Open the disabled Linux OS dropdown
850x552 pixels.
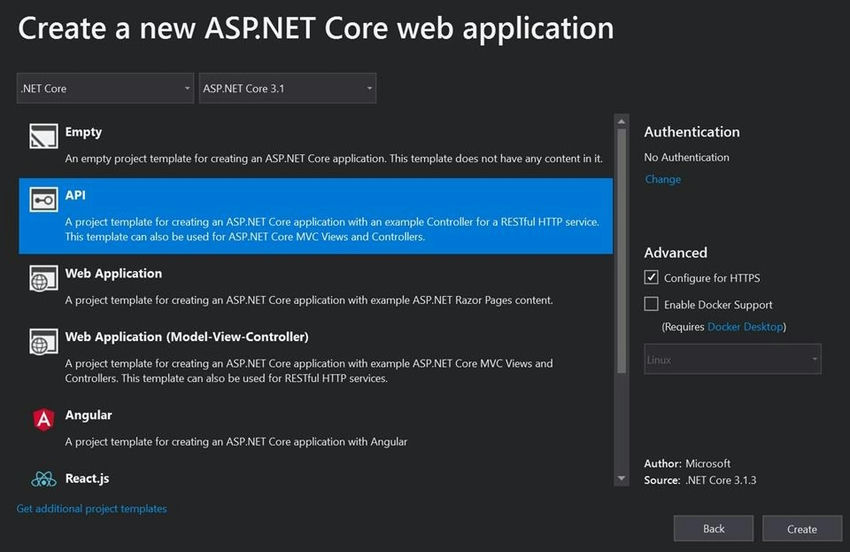pos(732,359)
